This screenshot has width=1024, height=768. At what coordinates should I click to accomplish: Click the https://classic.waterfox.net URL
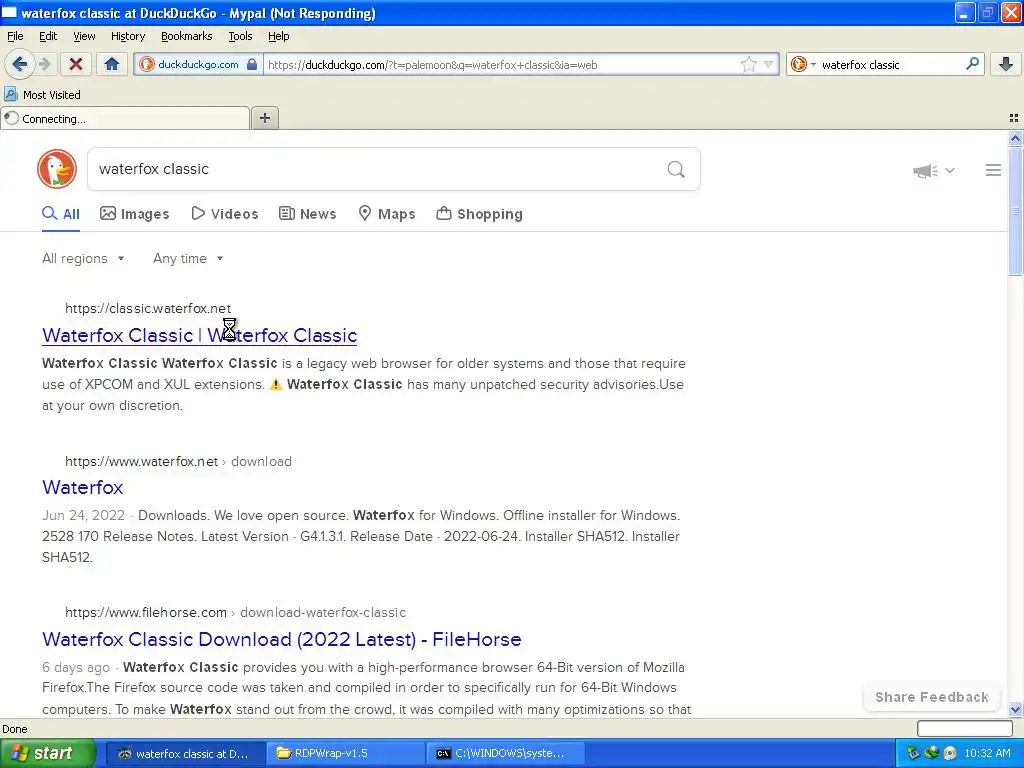pyautogui.click(x=148, y=308)
